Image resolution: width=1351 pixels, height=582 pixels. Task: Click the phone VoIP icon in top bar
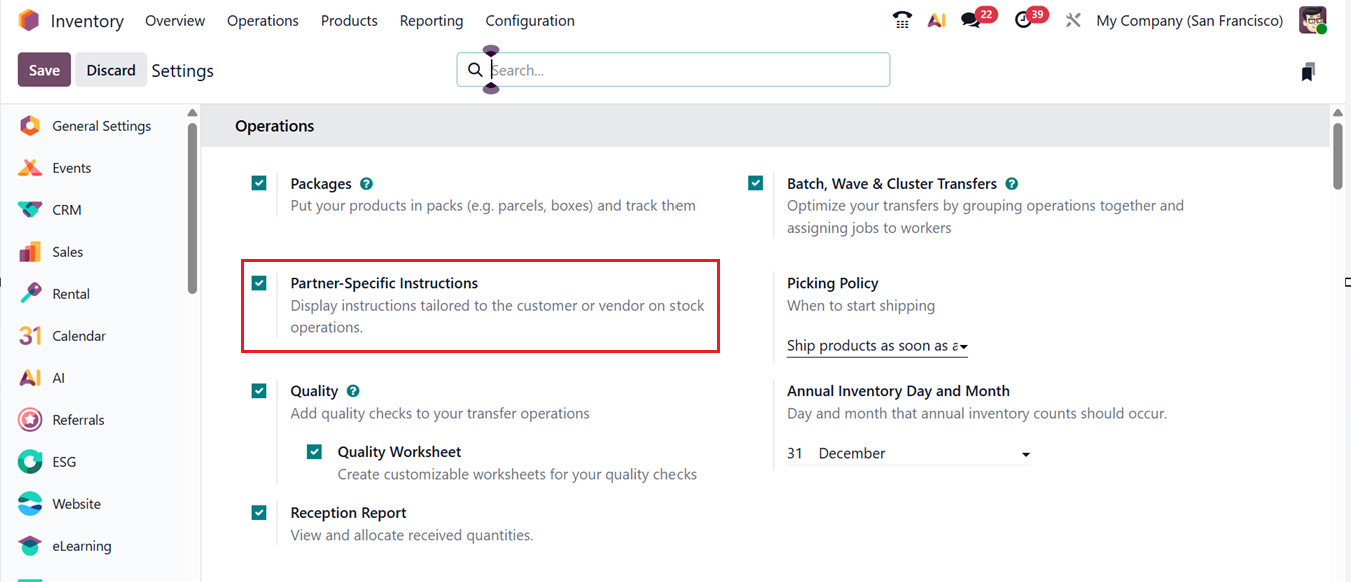pos(902,20)
